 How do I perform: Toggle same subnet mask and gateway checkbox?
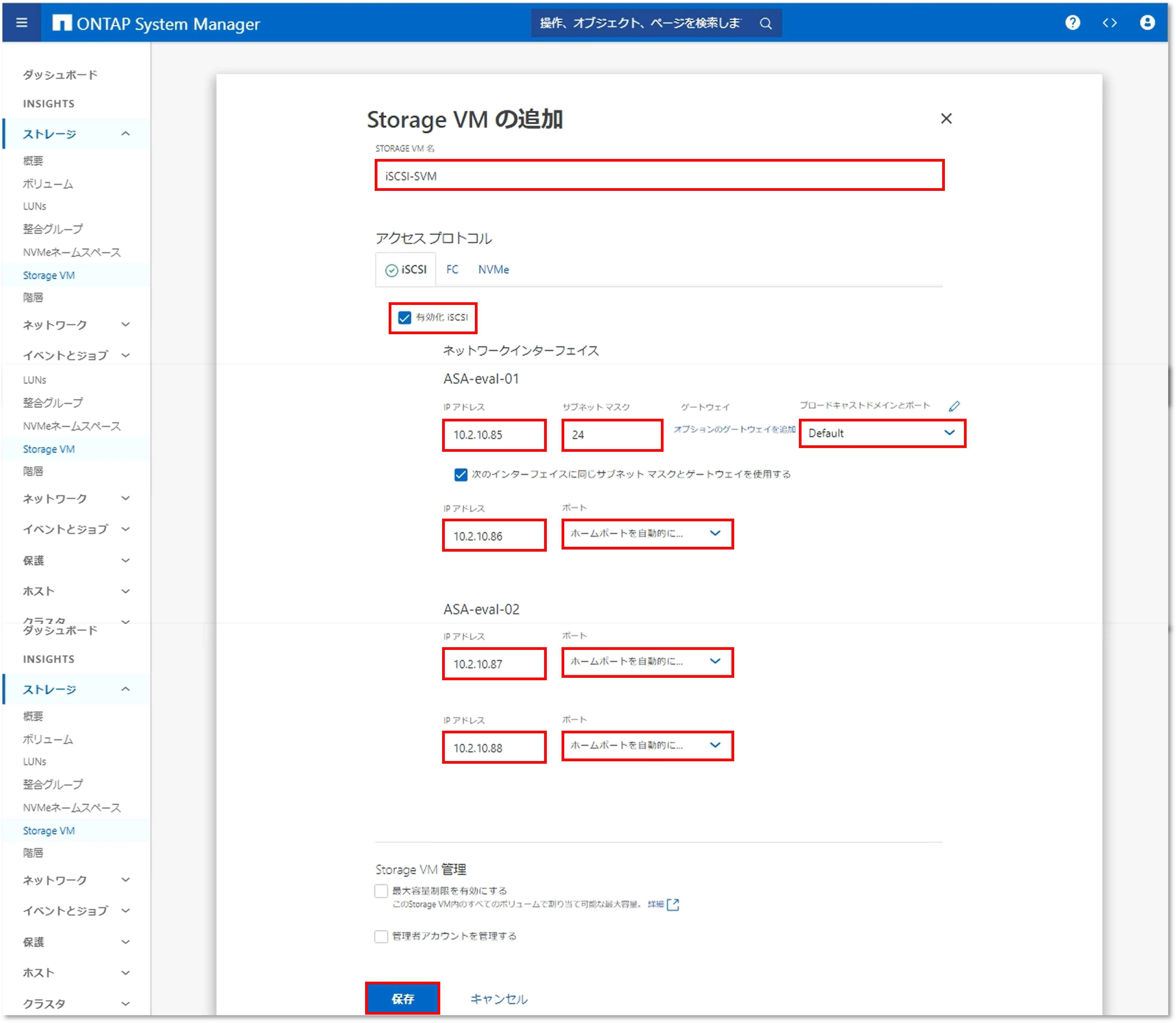461,475
